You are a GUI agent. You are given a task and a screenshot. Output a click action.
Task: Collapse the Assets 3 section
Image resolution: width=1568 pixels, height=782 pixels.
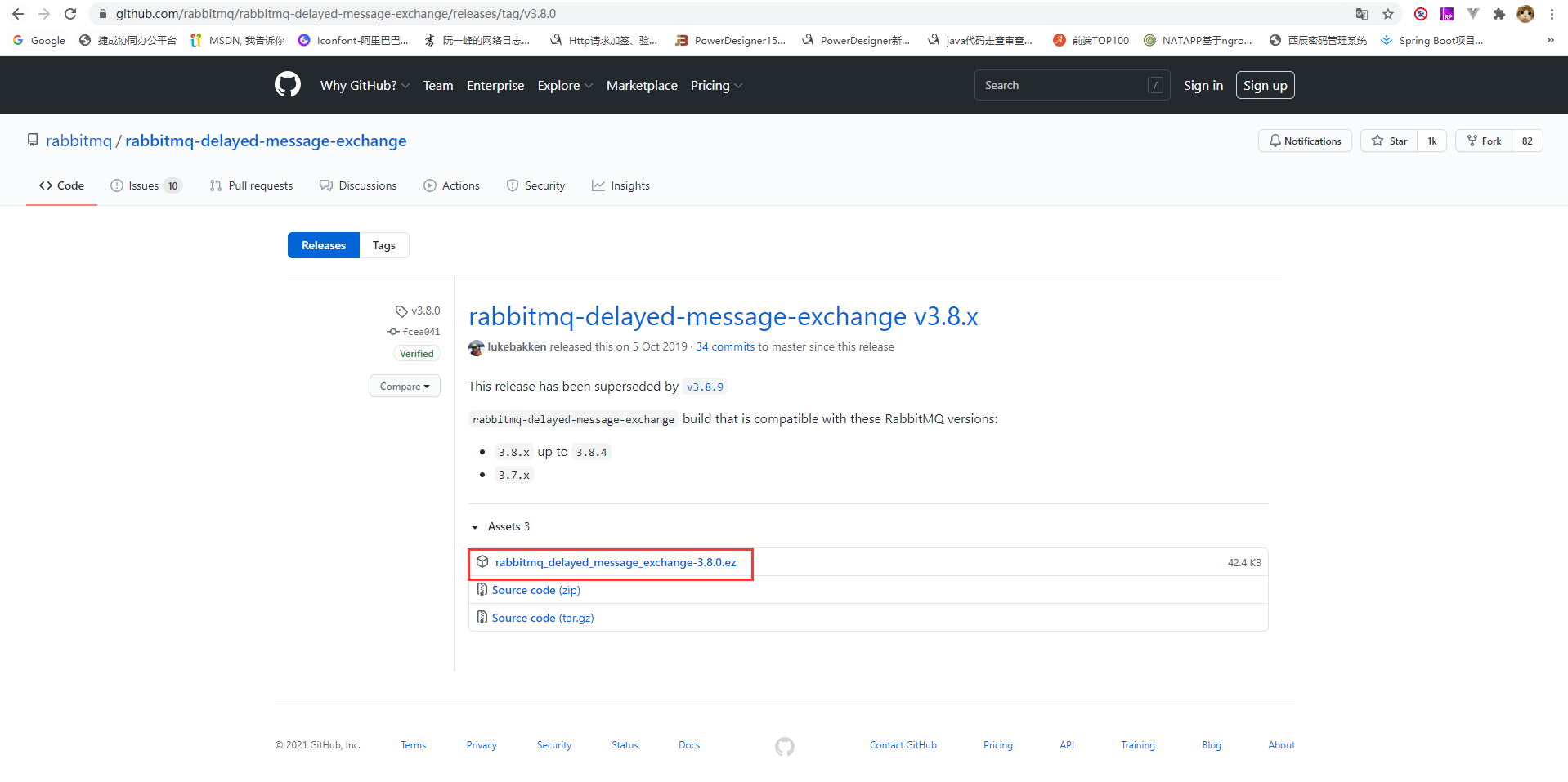[x=500, y=527]
